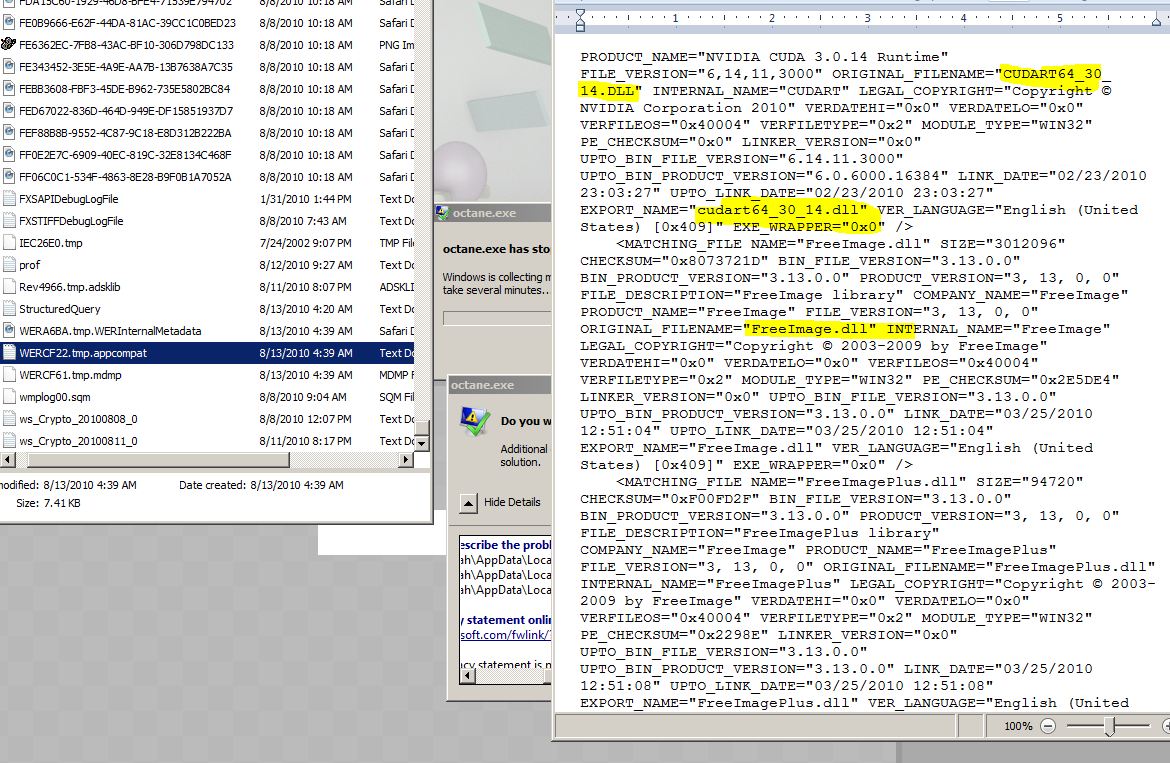Collapse details with Hide Details arrow
Image resolution: width=1170 pixels, height=763 pixels.
tap(468, 503)
